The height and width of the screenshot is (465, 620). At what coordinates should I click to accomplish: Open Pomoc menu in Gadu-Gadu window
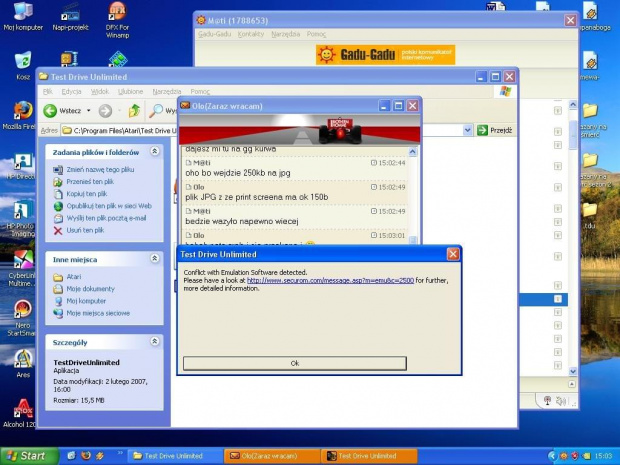click(316, 34)
